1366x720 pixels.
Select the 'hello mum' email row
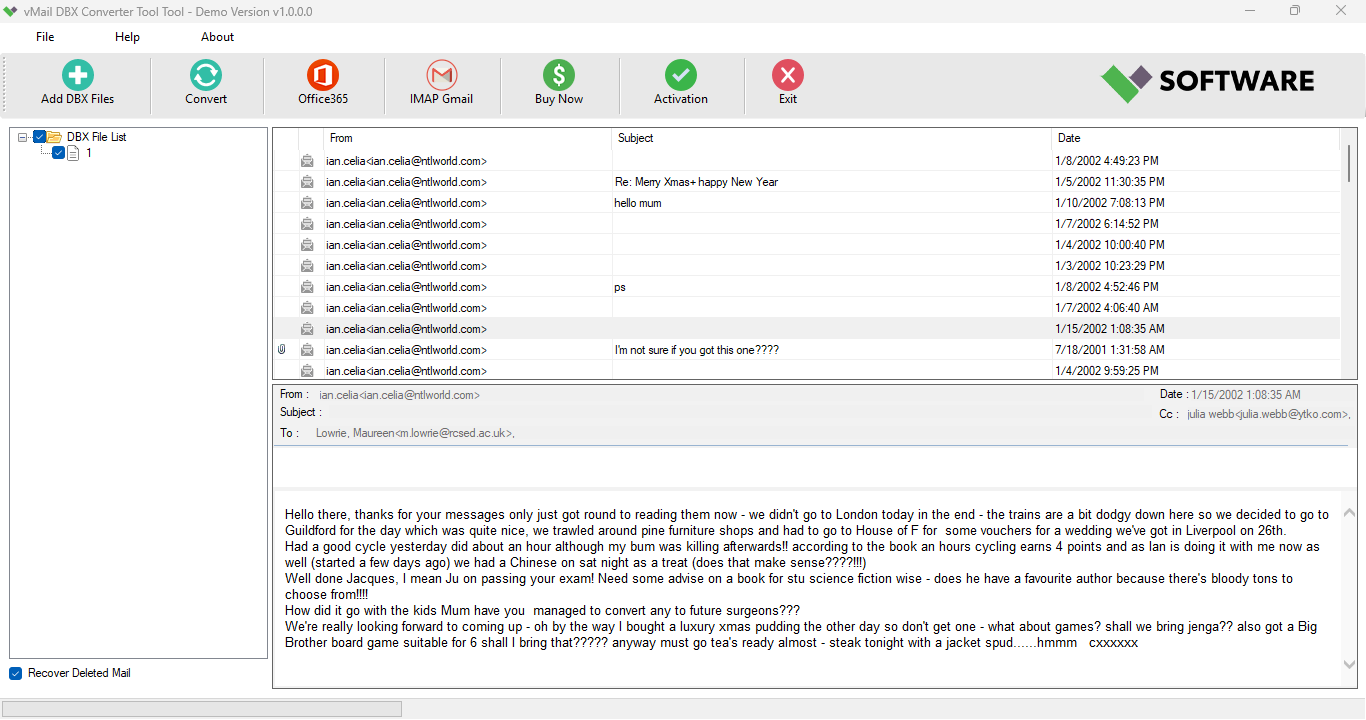point(638,203)
